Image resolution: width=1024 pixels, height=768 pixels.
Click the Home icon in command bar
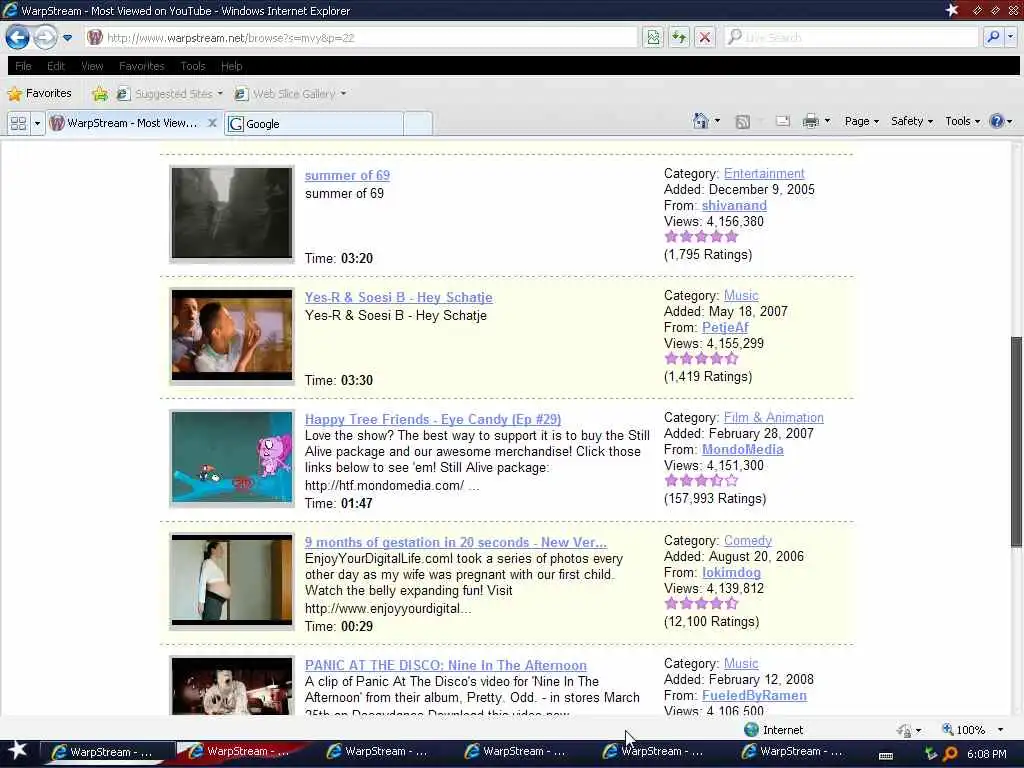point(701,121)
